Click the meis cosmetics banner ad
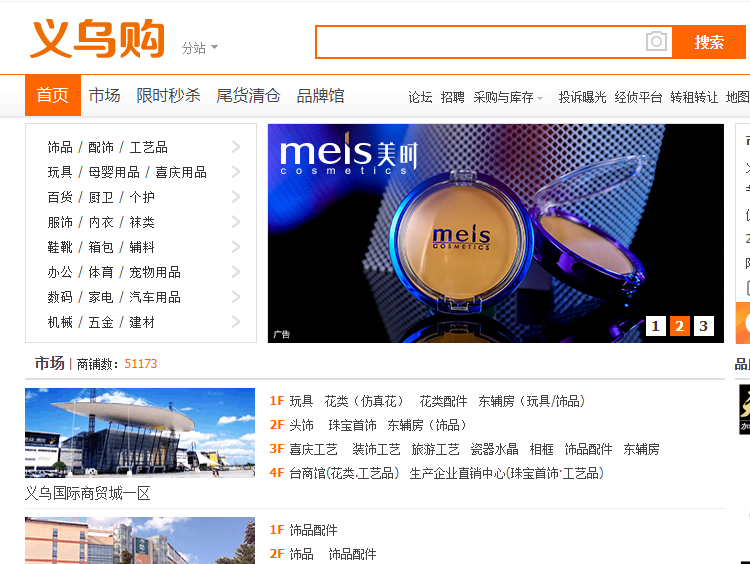Image resolution: width=750 pixels, height=564 pixels. coord(496,233)
